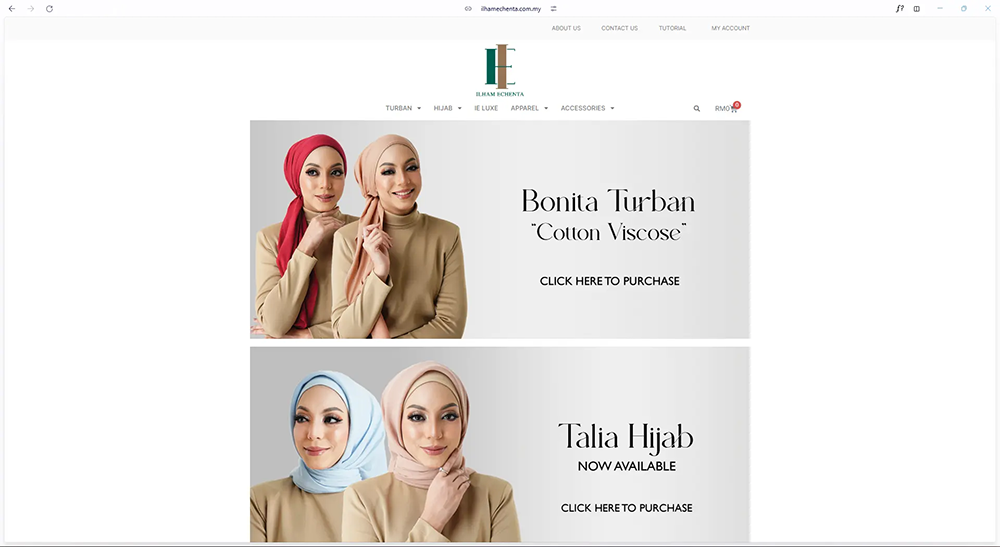Expand the Hijab dropdown menu
The height and width of the screenshot is (547, 1000).
pyautogui.click(x=447, y=108)
